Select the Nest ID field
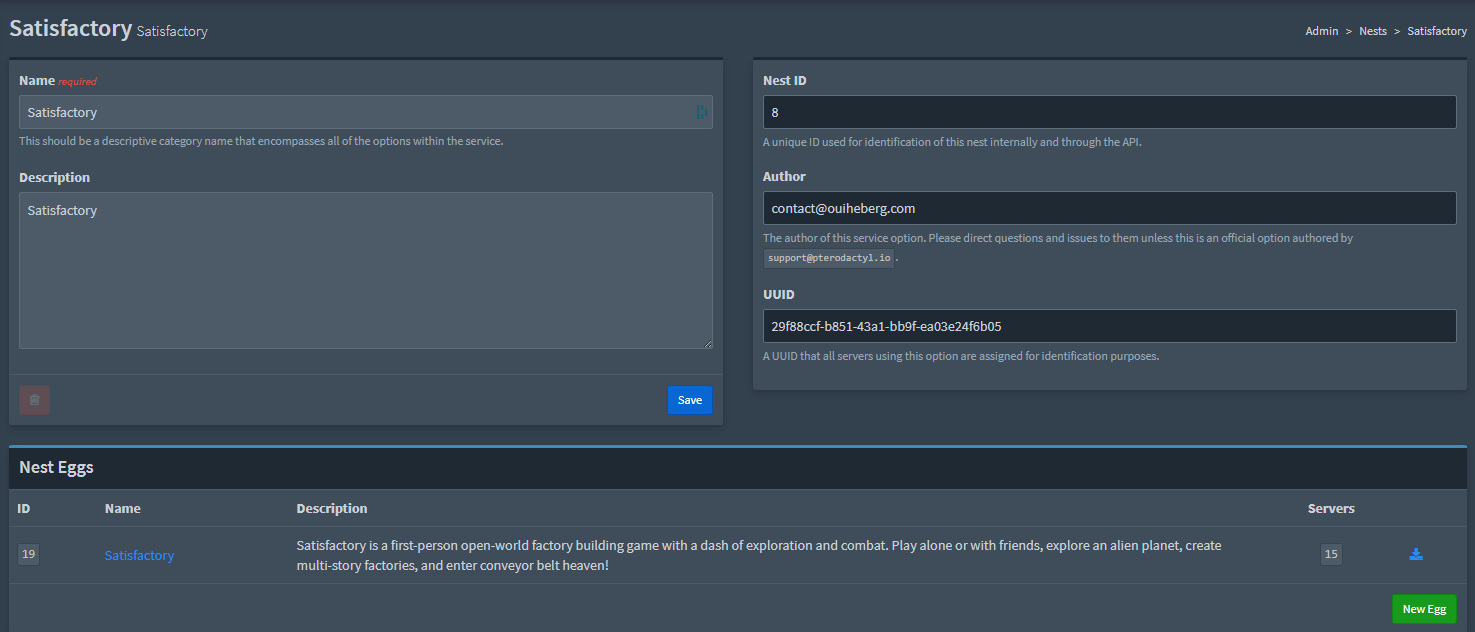 click(x=1109, y=112)
